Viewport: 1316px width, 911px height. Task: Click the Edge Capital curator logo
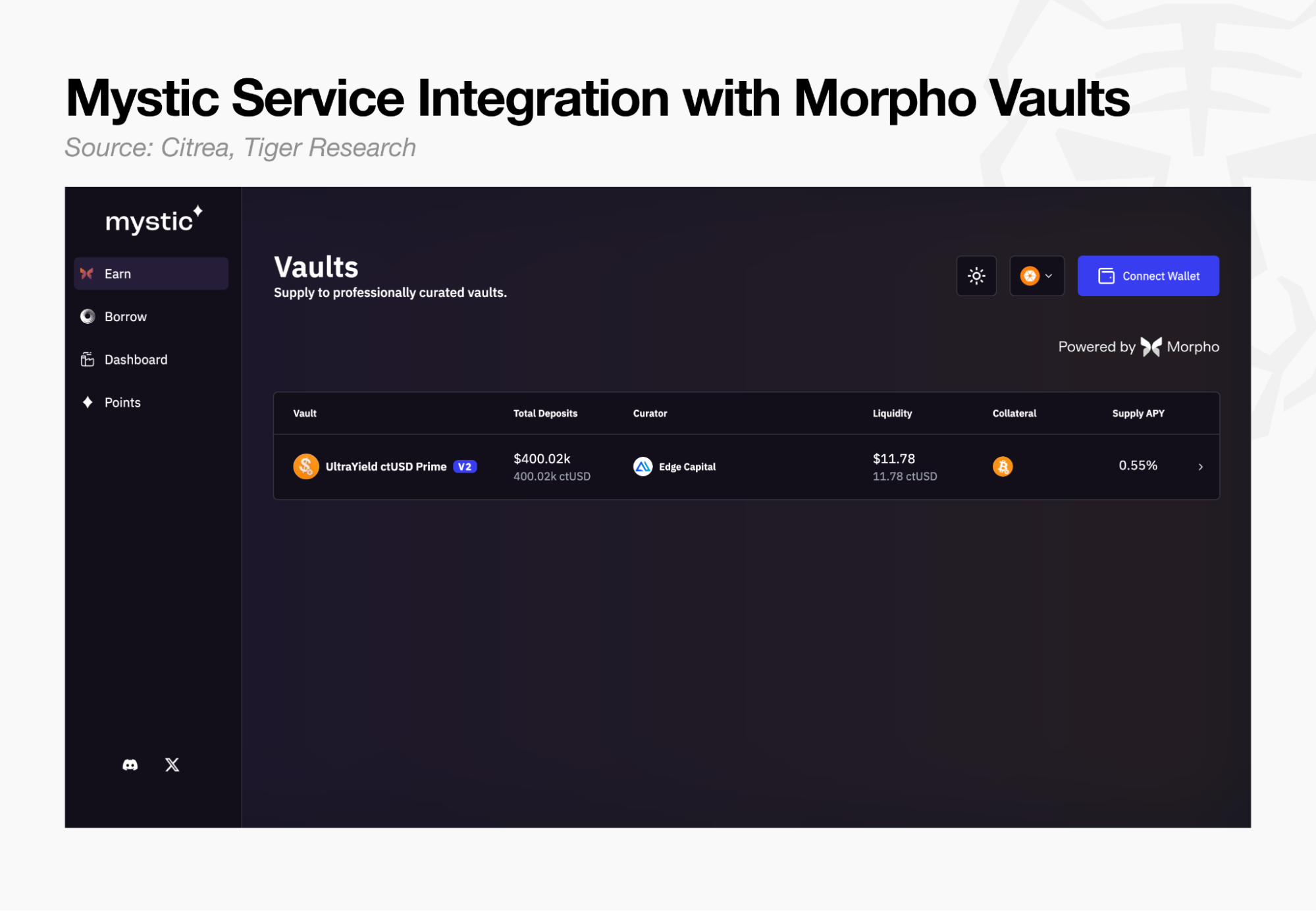(643, 467)
